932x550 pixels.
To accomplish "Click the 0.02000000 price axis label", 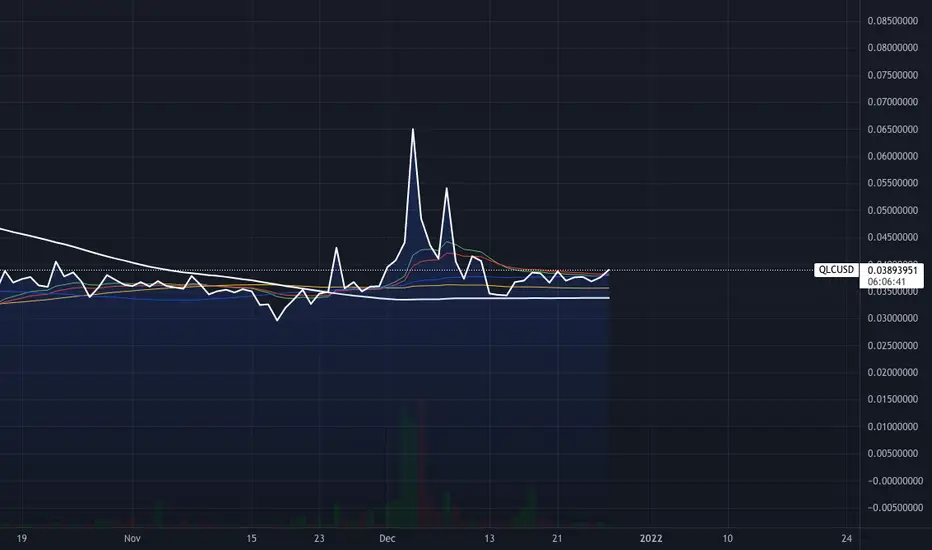I will tap(893, 372).
